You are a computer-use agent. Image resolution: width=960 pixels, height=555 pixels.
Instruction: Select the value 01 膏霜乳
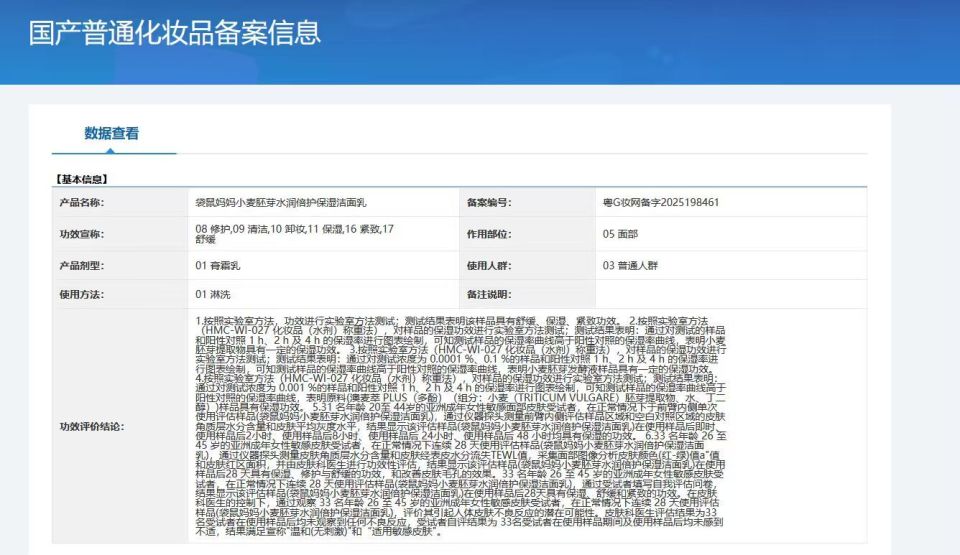point(218,265)
